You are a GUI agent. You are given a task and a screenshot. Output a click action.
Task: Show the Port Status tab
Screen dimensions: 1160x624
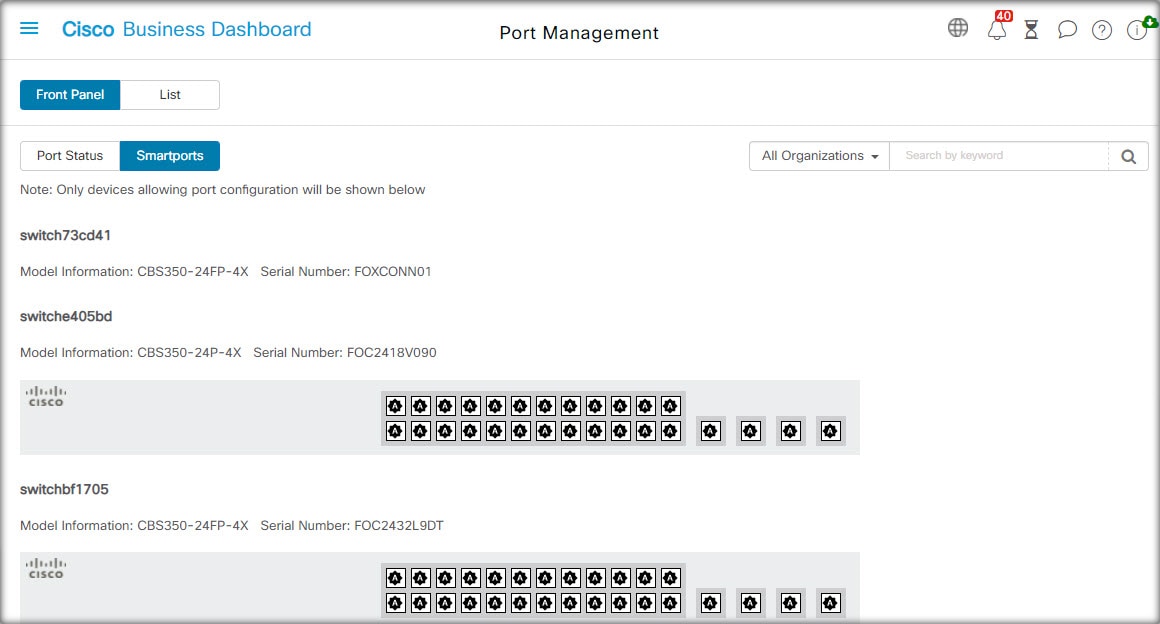(70, 155)
